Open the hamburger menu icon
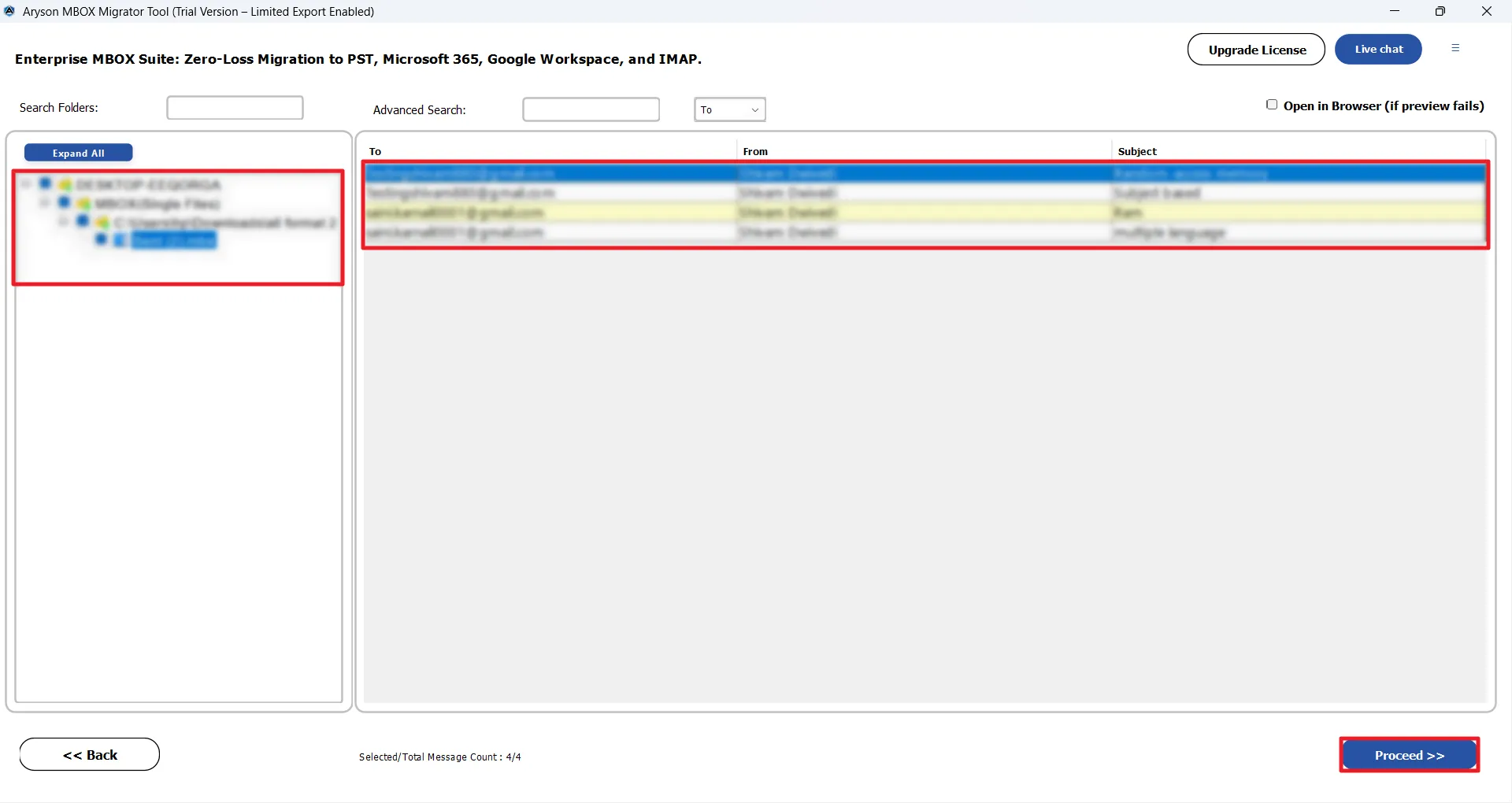The width and height of the screenshot is (1512, 803). [1455, 48]
